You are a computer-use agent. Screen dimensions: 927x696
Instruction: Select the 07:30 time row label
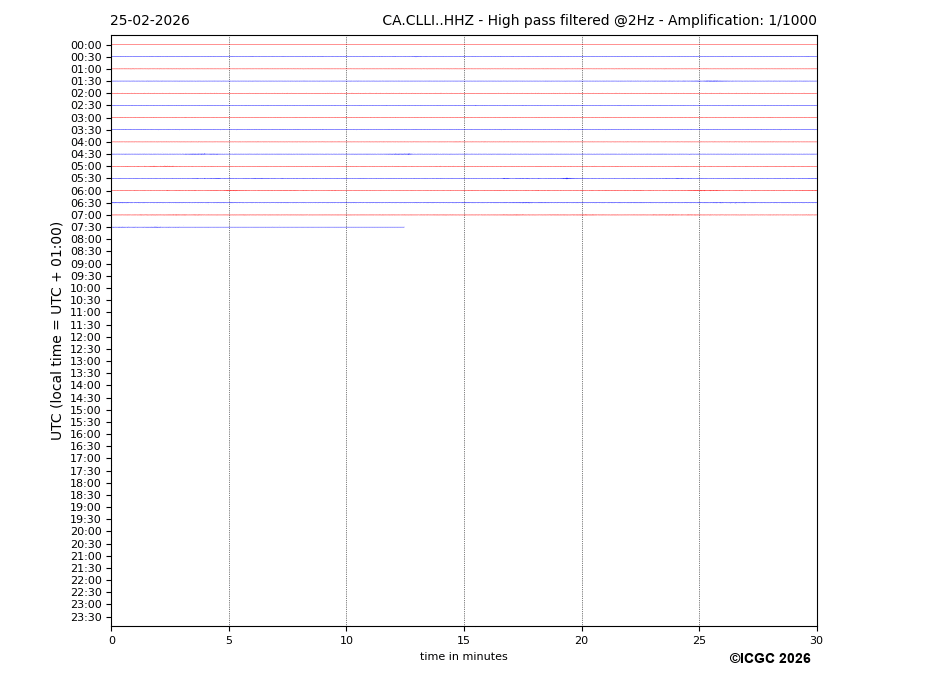click(86, 228)
